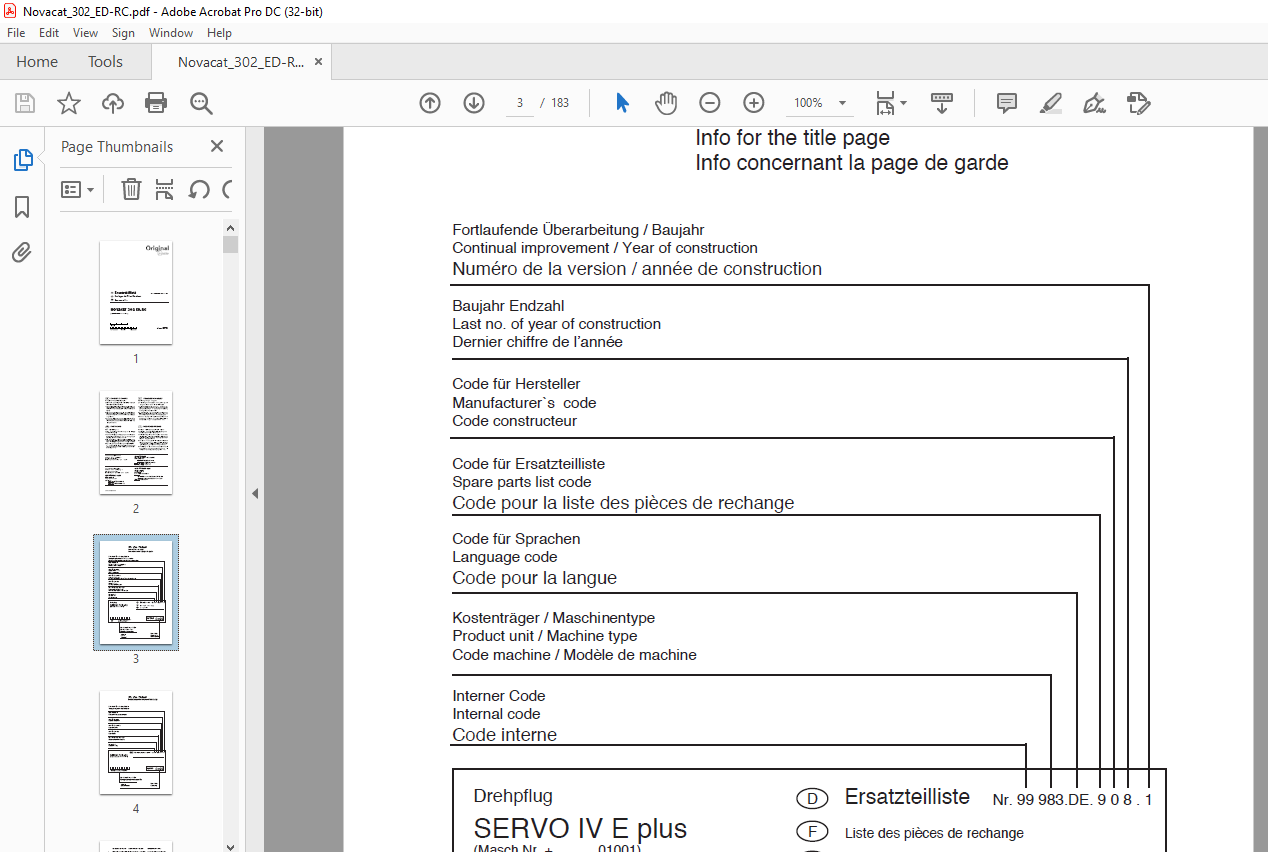Click the insert pages icon in thumbnails panel
Image resolution: width=1268 pixels, height=852 pixels.
(165, 189)
